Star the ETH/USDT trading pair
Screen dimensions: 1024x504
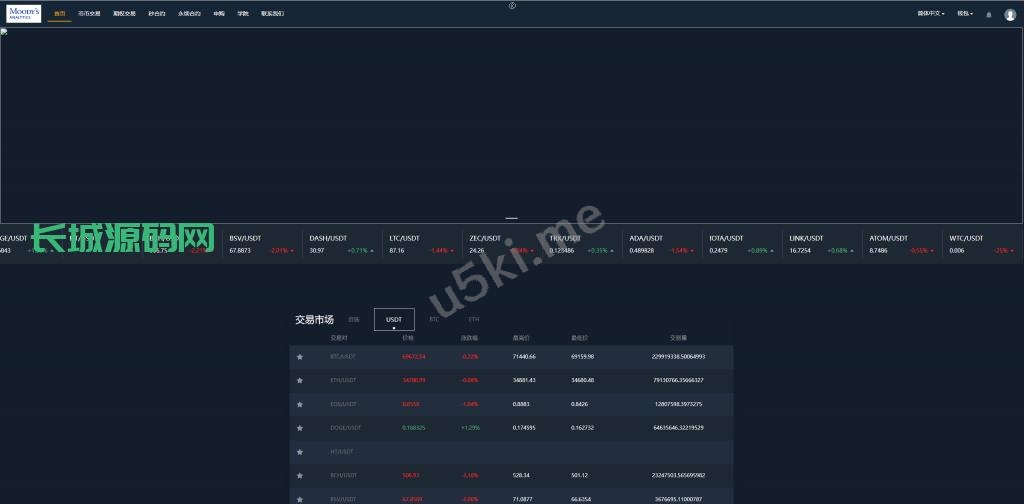click(299, 380)
